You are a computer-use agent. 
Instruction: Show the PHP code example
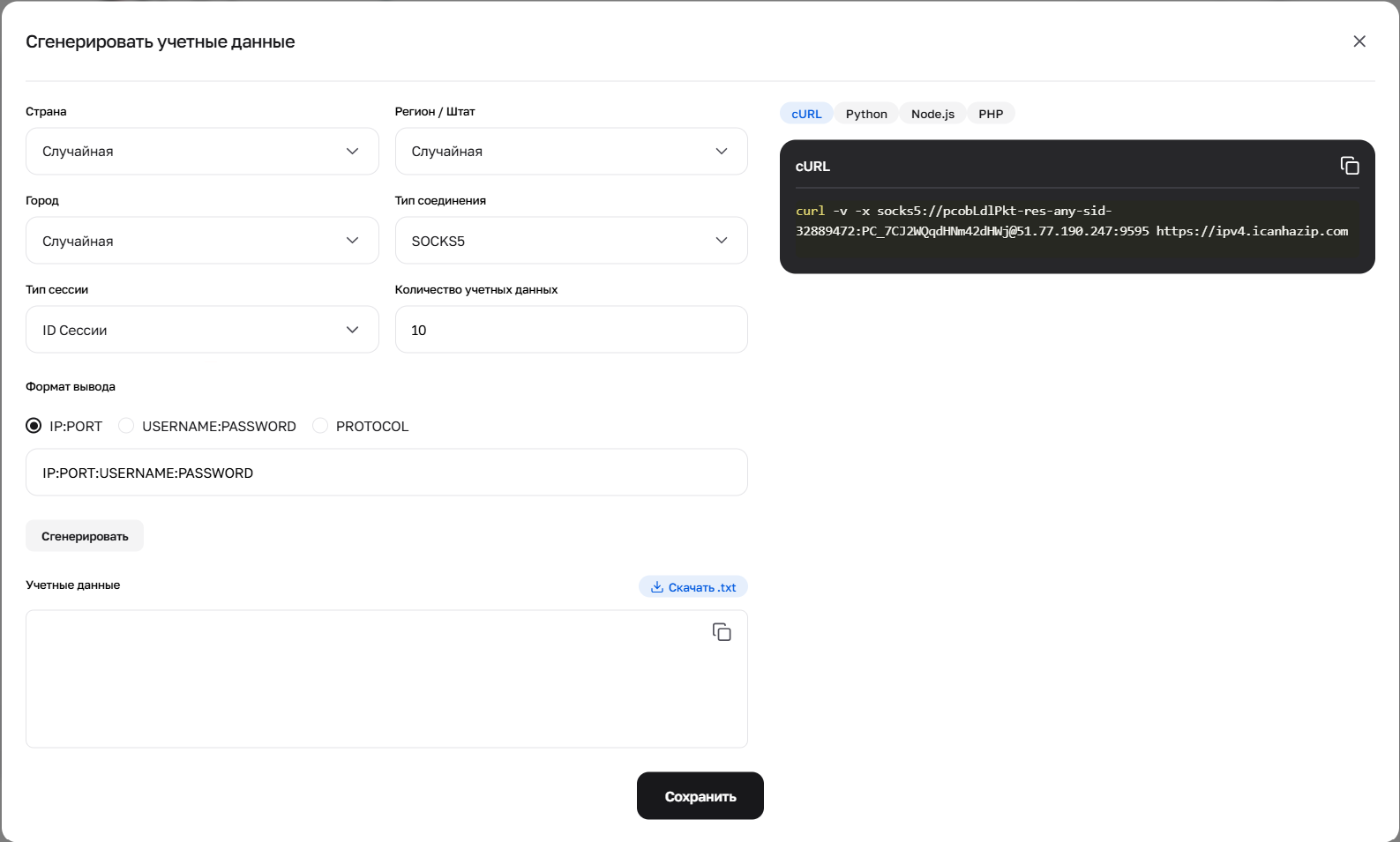coord(991,114)
